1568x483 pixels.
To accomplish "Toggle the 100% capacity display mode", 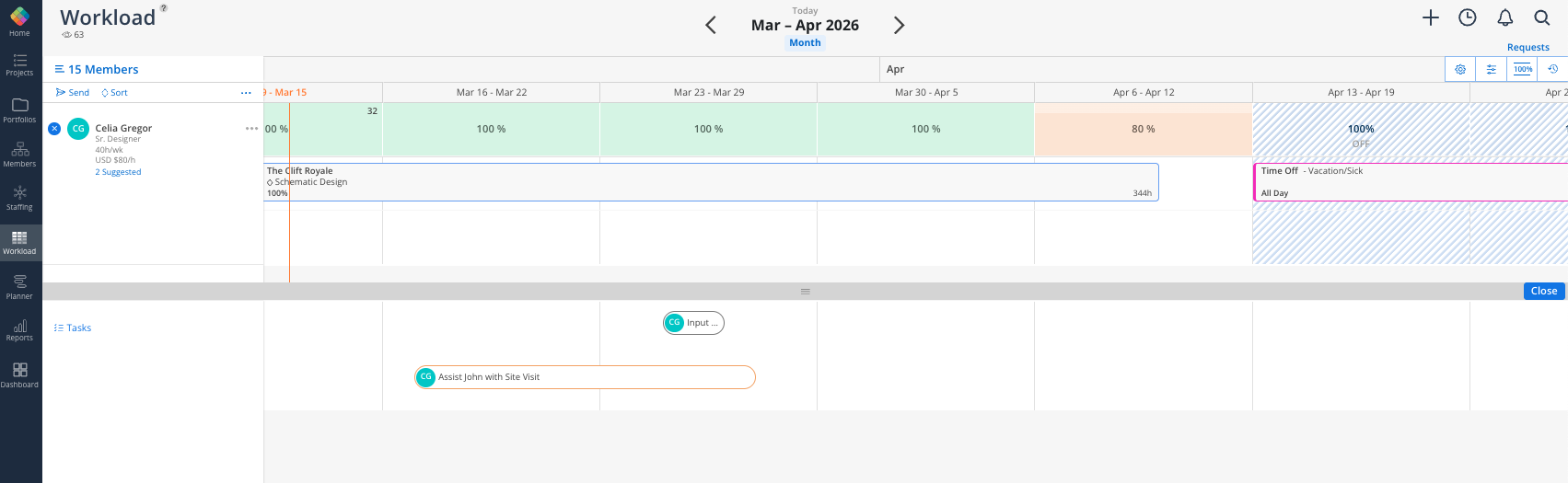I will point(1523,69).
